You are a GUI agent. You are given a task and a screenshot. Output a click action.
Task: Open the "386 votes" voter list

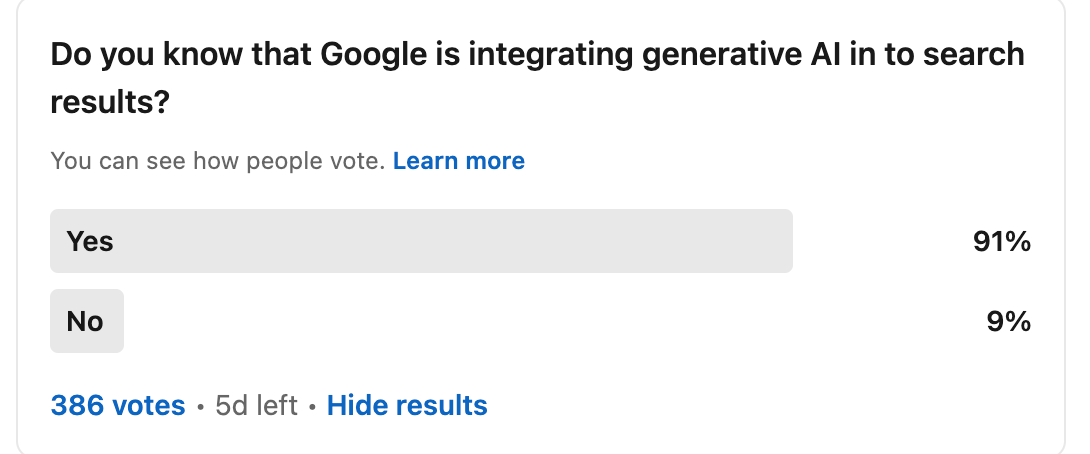tap(118, 405)
